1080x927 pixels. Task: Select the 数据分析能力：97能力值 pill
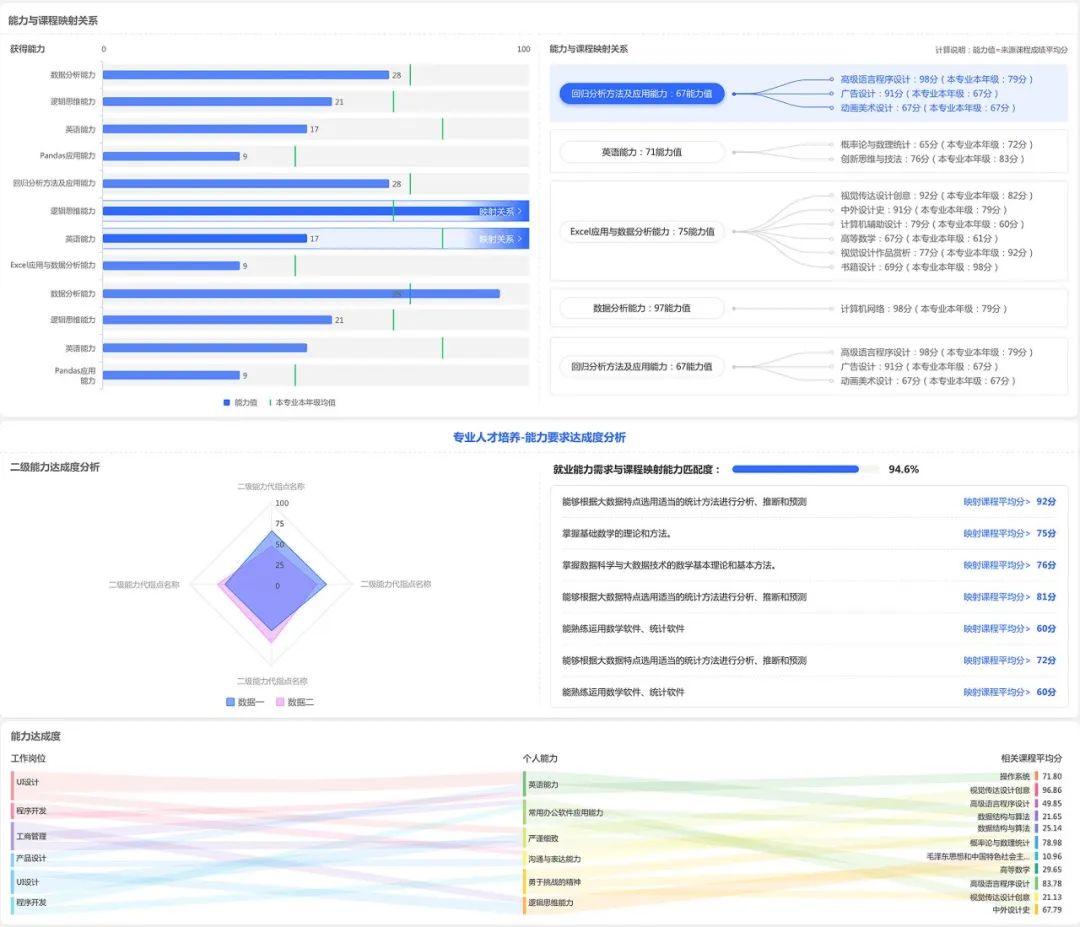[641, 308]
